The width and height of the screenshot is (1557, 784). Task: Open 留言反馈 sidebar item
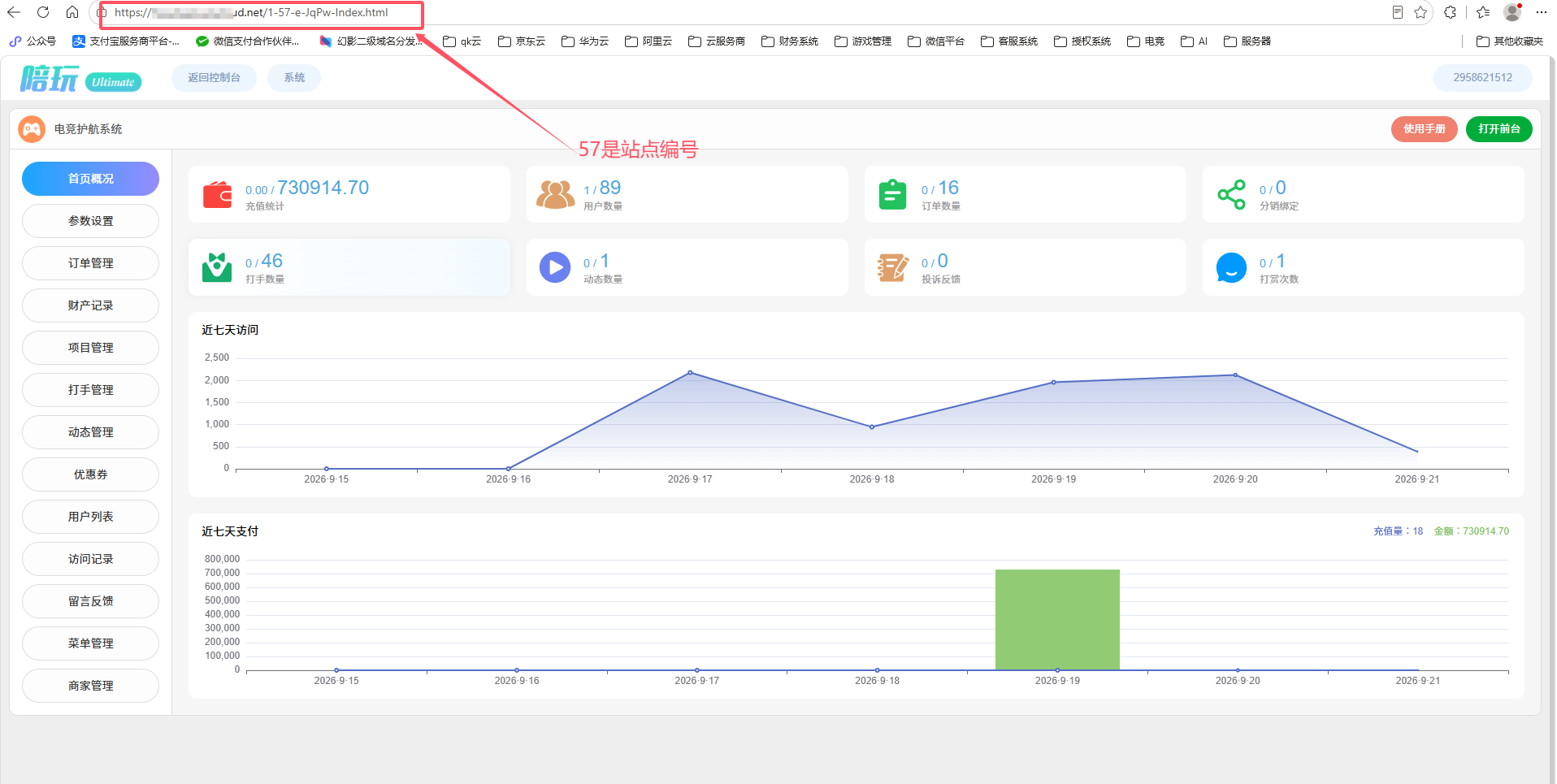click(x=90, y=601)
